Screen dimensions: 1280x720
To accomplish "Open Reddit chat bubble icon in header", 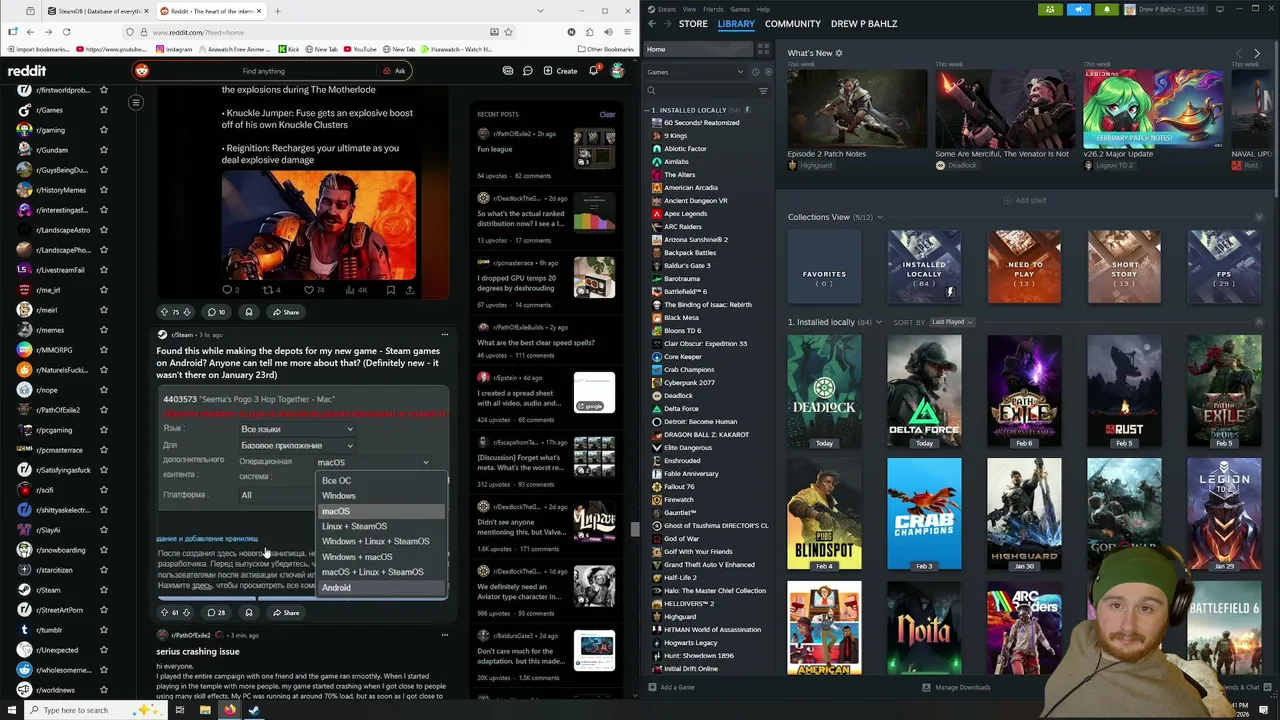I will pyautogui.click(x=527, y=71).
